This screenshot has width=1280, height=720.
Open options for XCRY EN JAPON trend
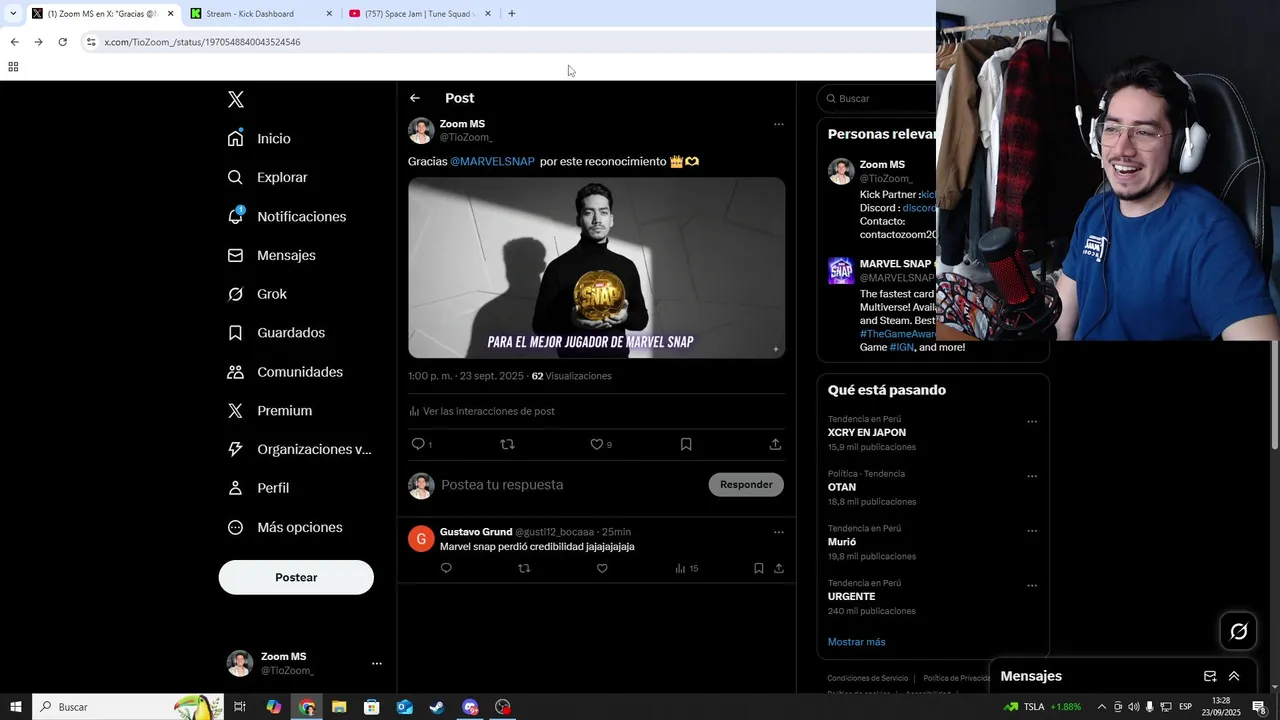(x=1032, y=422)
